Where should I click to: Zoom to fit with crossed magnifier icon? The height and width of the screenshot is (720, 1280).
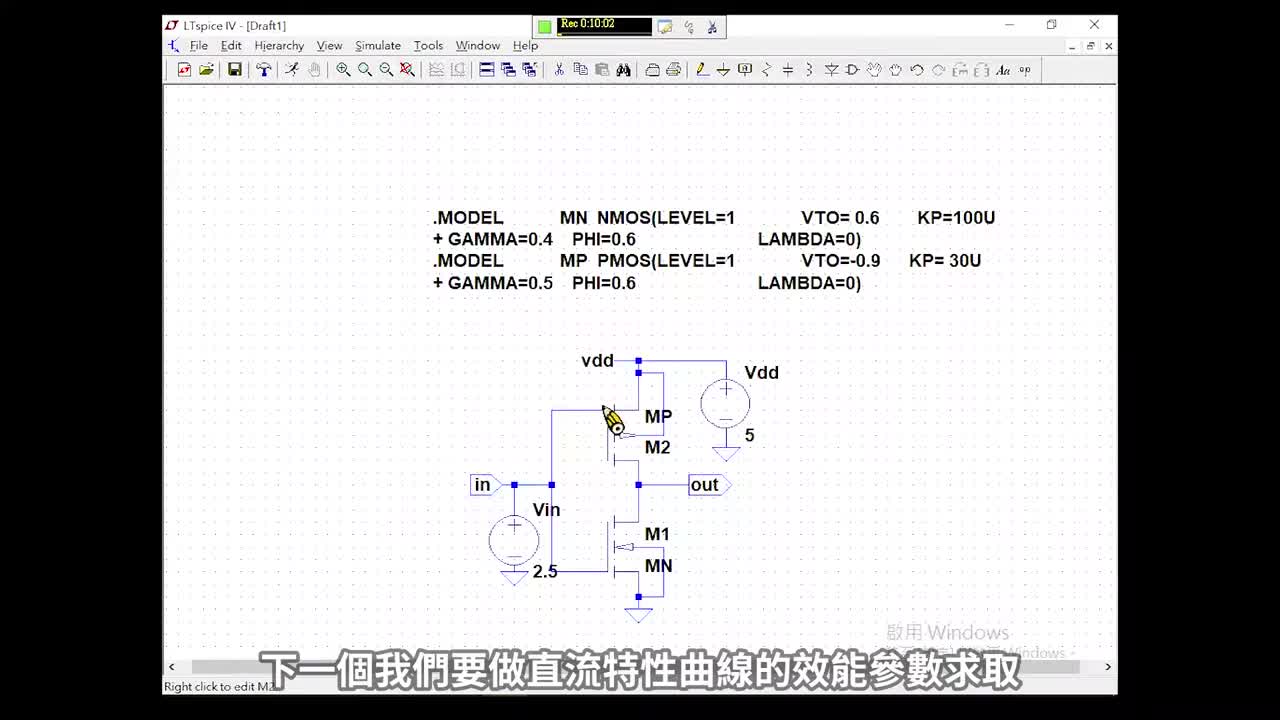pyautogui.click(x=407, y=69)
